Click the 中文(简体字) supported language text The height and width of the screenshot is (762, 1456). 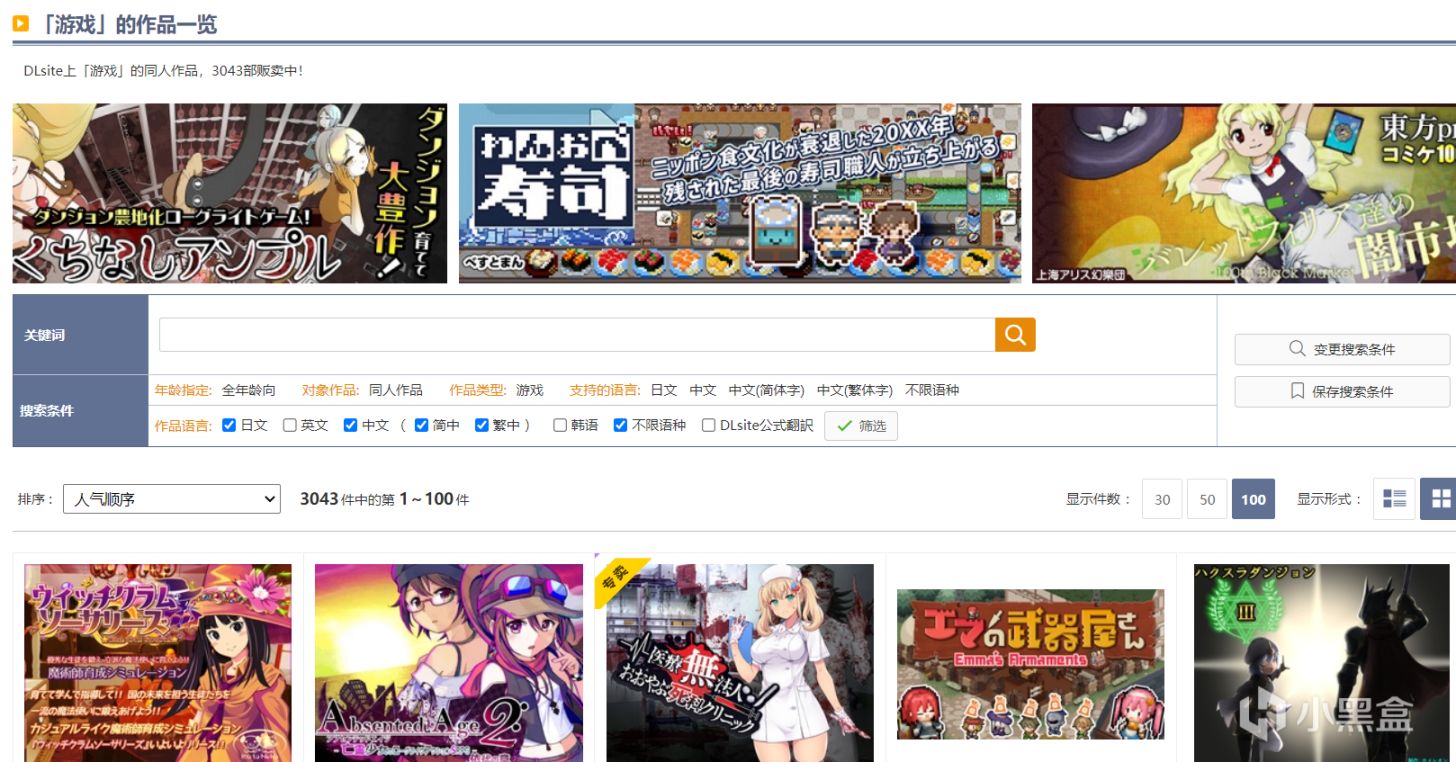pos(766,390)
